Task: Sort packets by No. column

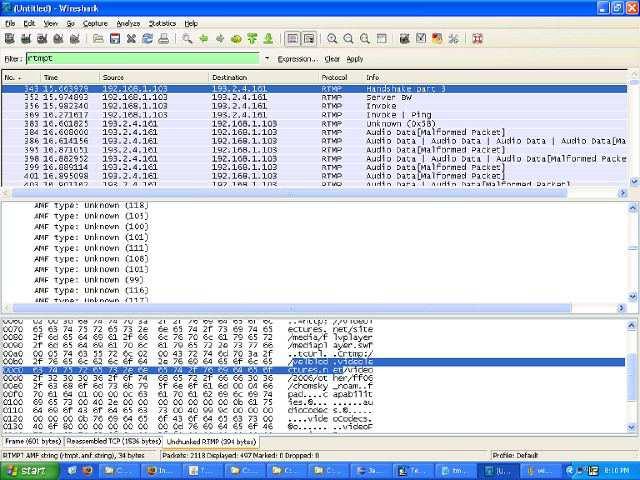Action: tap(21, 77)
